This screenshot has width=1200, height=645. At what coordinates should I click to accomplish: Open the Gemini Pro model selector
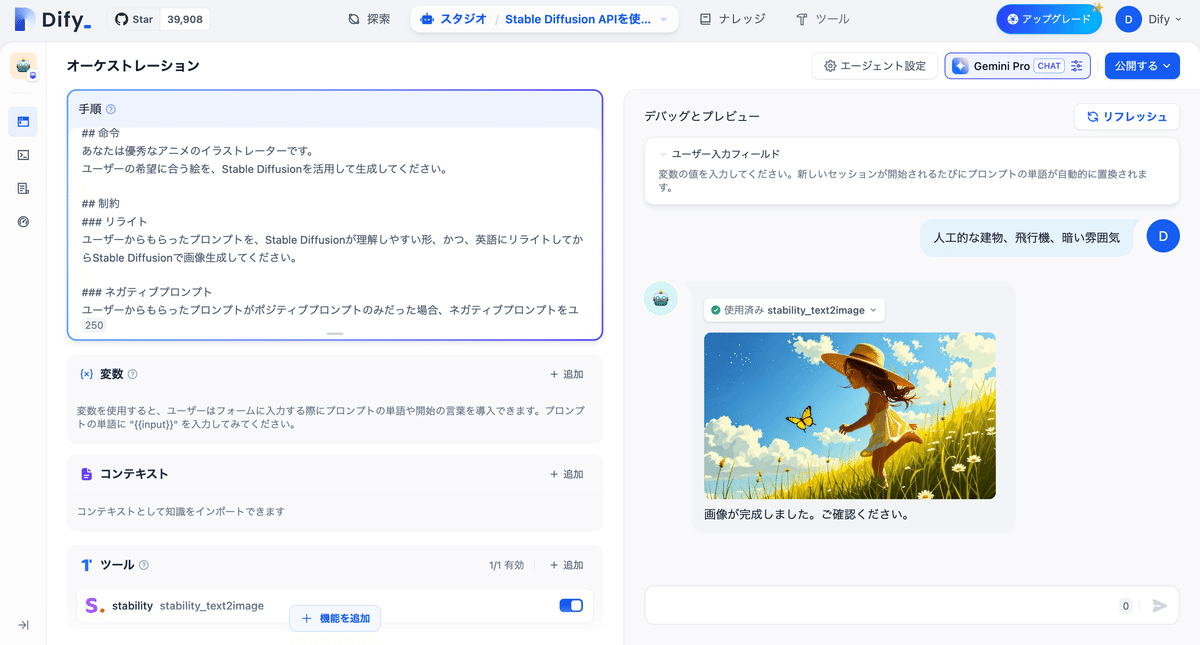[x=1000, y=65]
